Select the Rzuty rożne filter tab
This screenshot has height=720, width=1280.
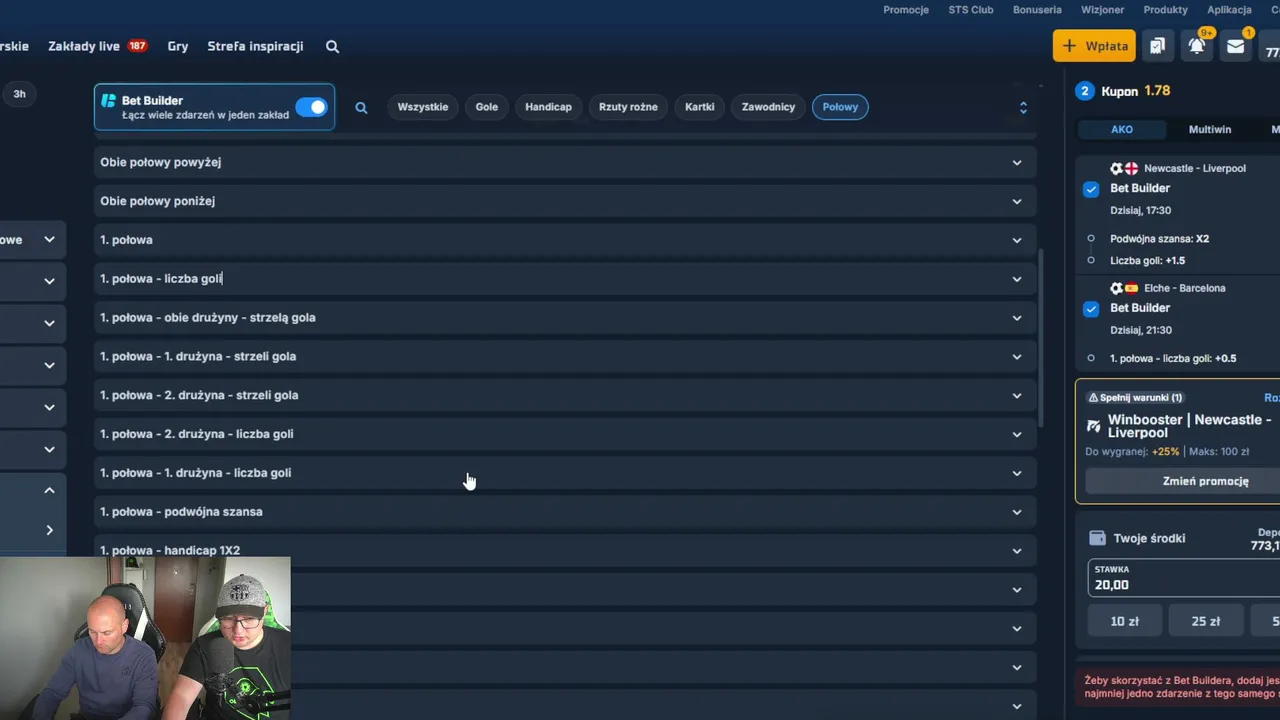(628, 107)
